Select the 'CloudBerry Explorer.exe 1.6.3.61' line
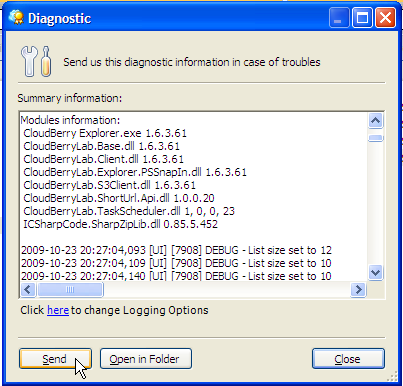The image size is (403, 386). click(105, 133)
